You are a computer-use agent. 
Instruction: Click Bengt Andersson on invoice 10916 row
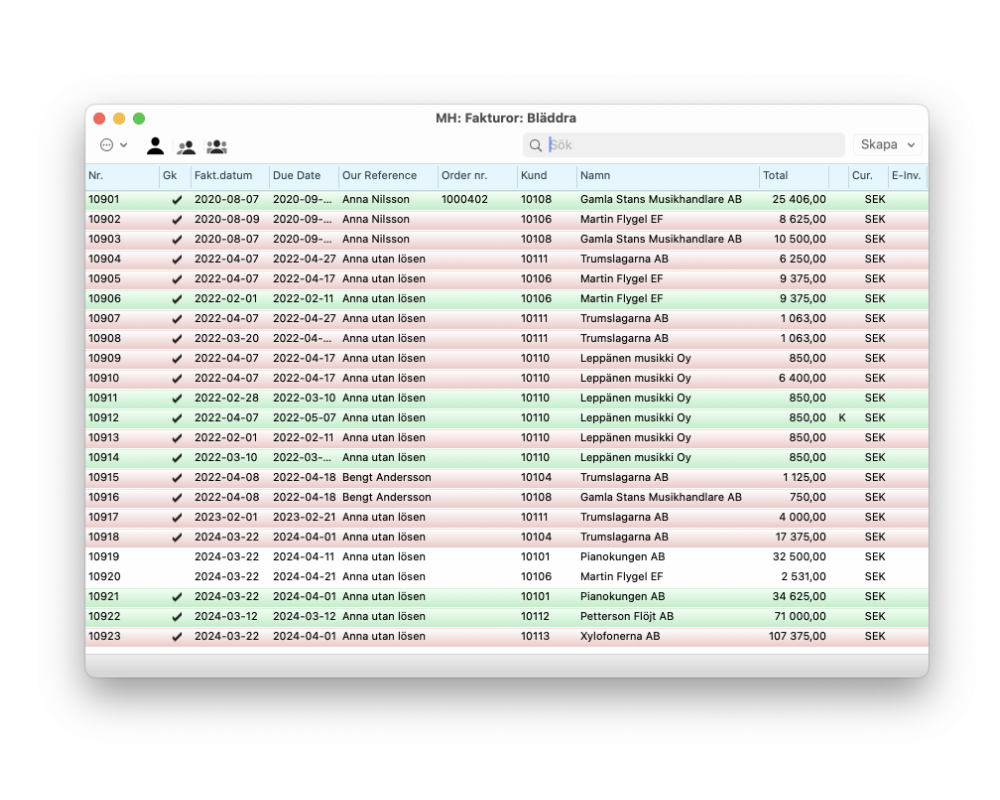point(386,497)
